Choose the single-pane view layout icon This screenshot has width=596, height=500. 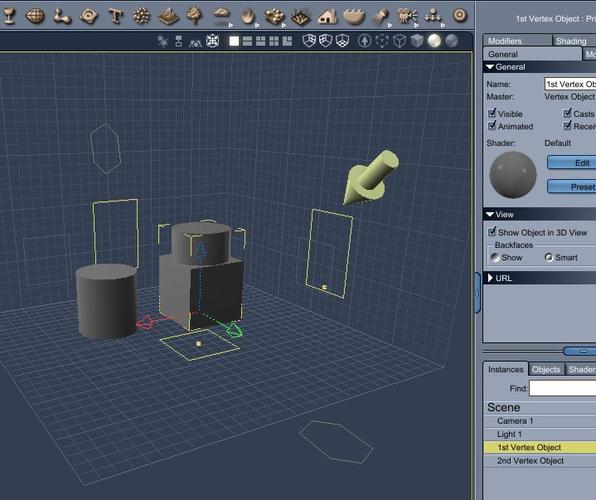coord(234,41)
